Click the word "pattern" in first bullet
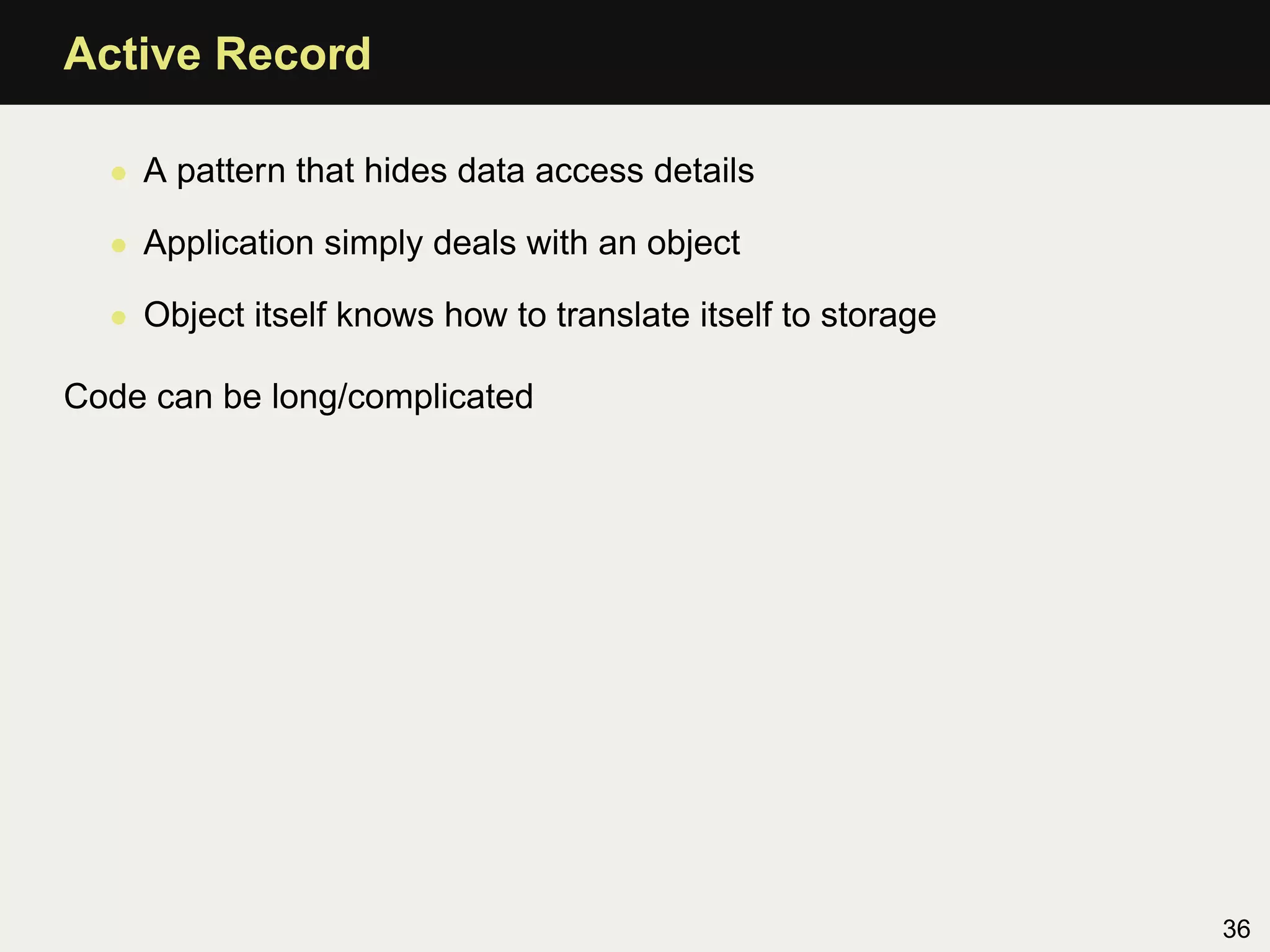Viewport: 1270px width, 952px height. [x=231, y=171]
